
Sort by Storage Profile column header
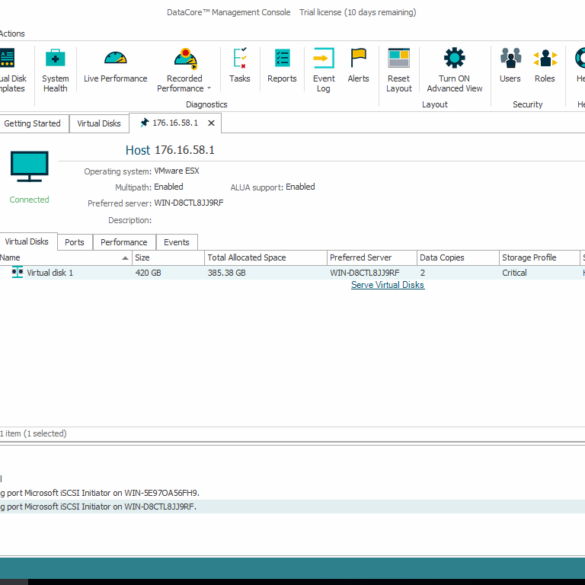pos(539,258)
